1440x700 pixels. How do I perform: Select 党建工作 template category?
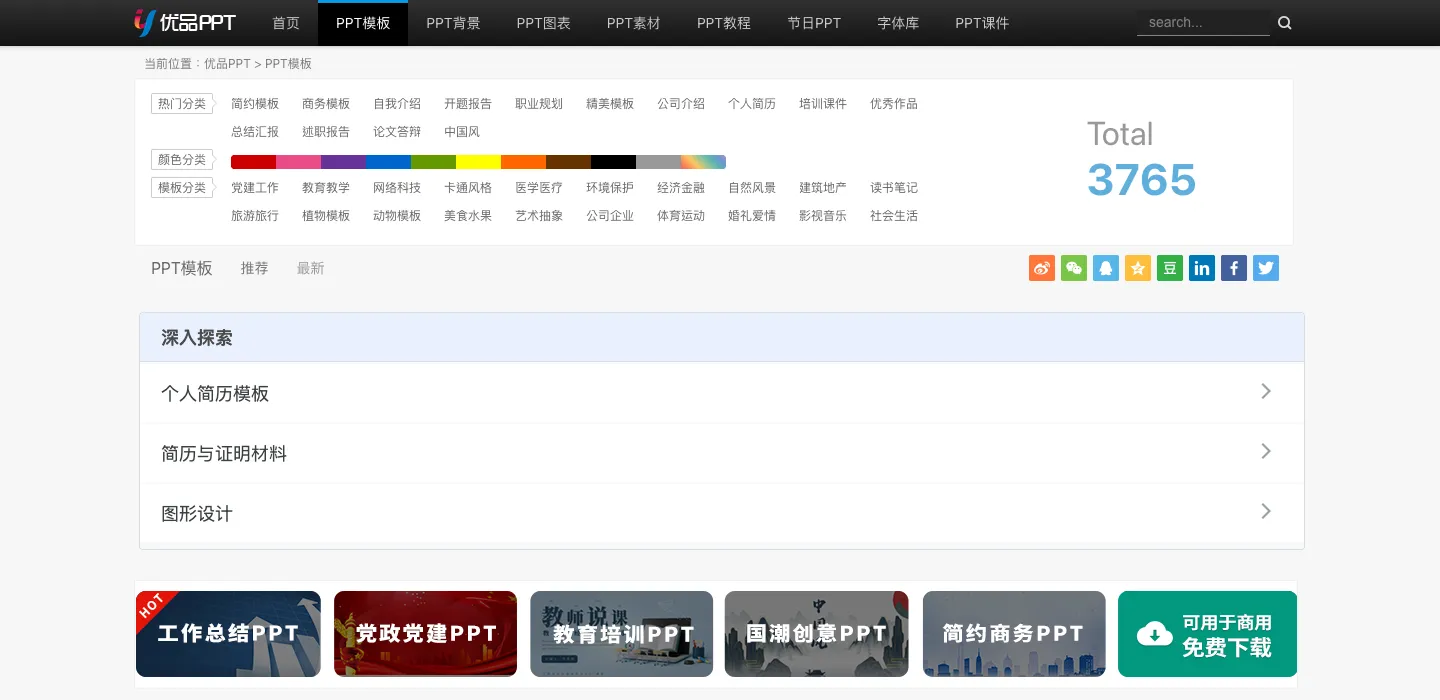255,188
